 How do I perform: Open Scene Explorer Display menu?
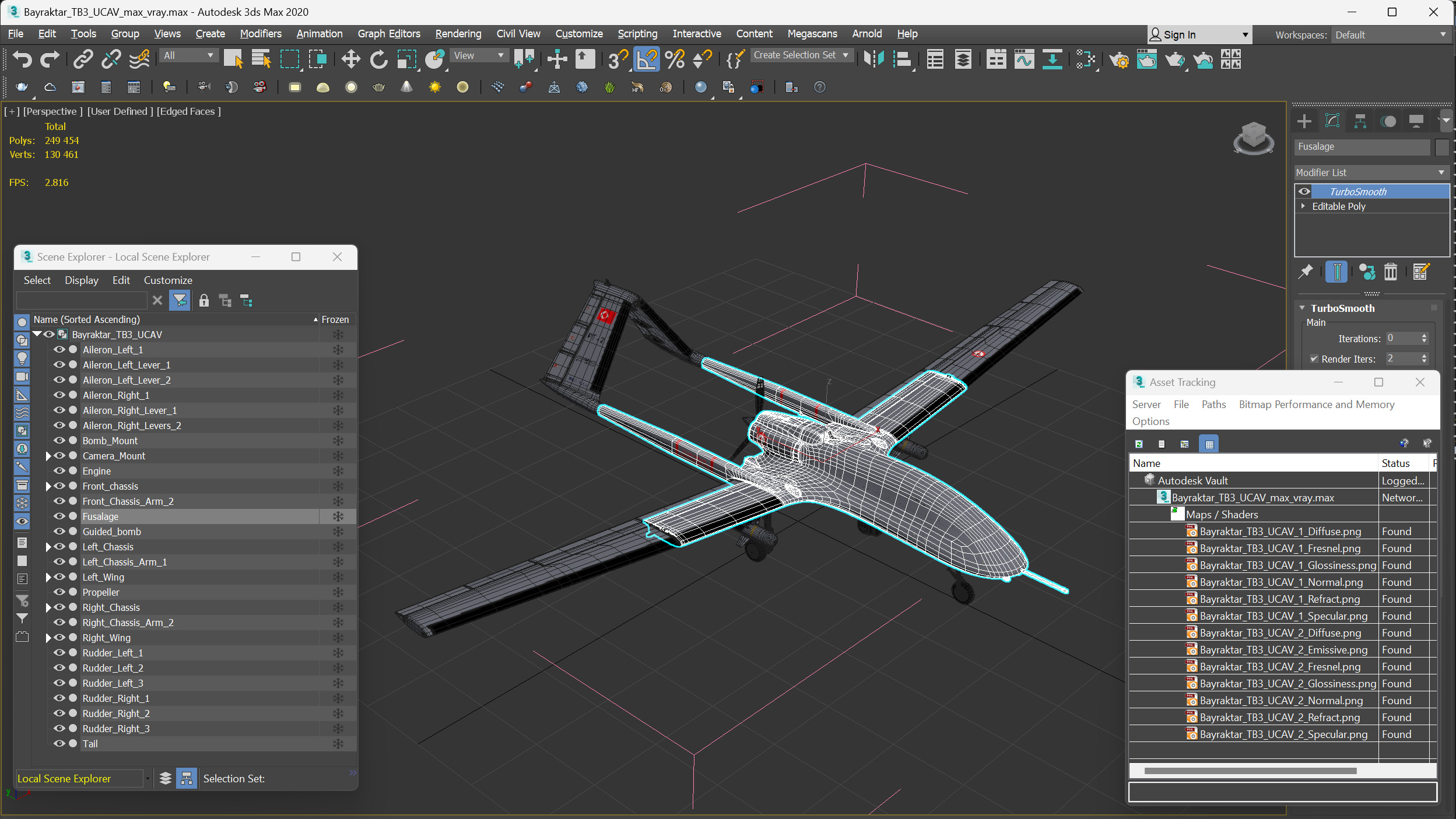click(82, 280)
